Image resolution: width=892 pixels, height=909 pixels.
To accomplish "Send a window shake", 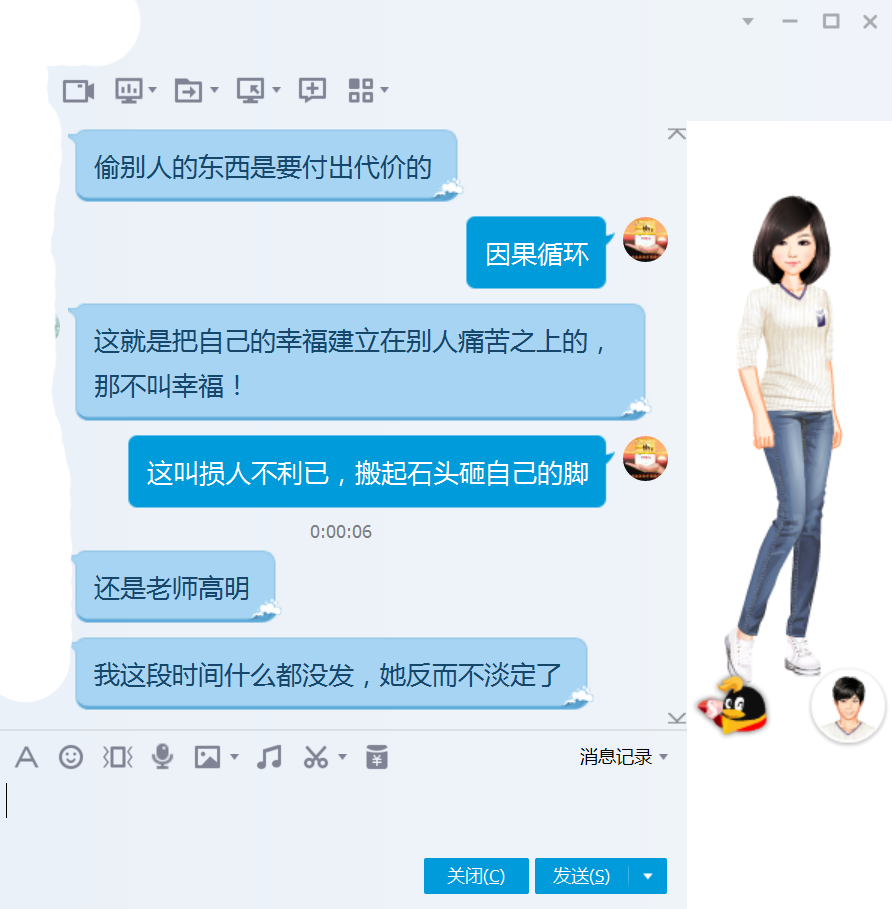I will pyautogui.click(x=117, y=758).
